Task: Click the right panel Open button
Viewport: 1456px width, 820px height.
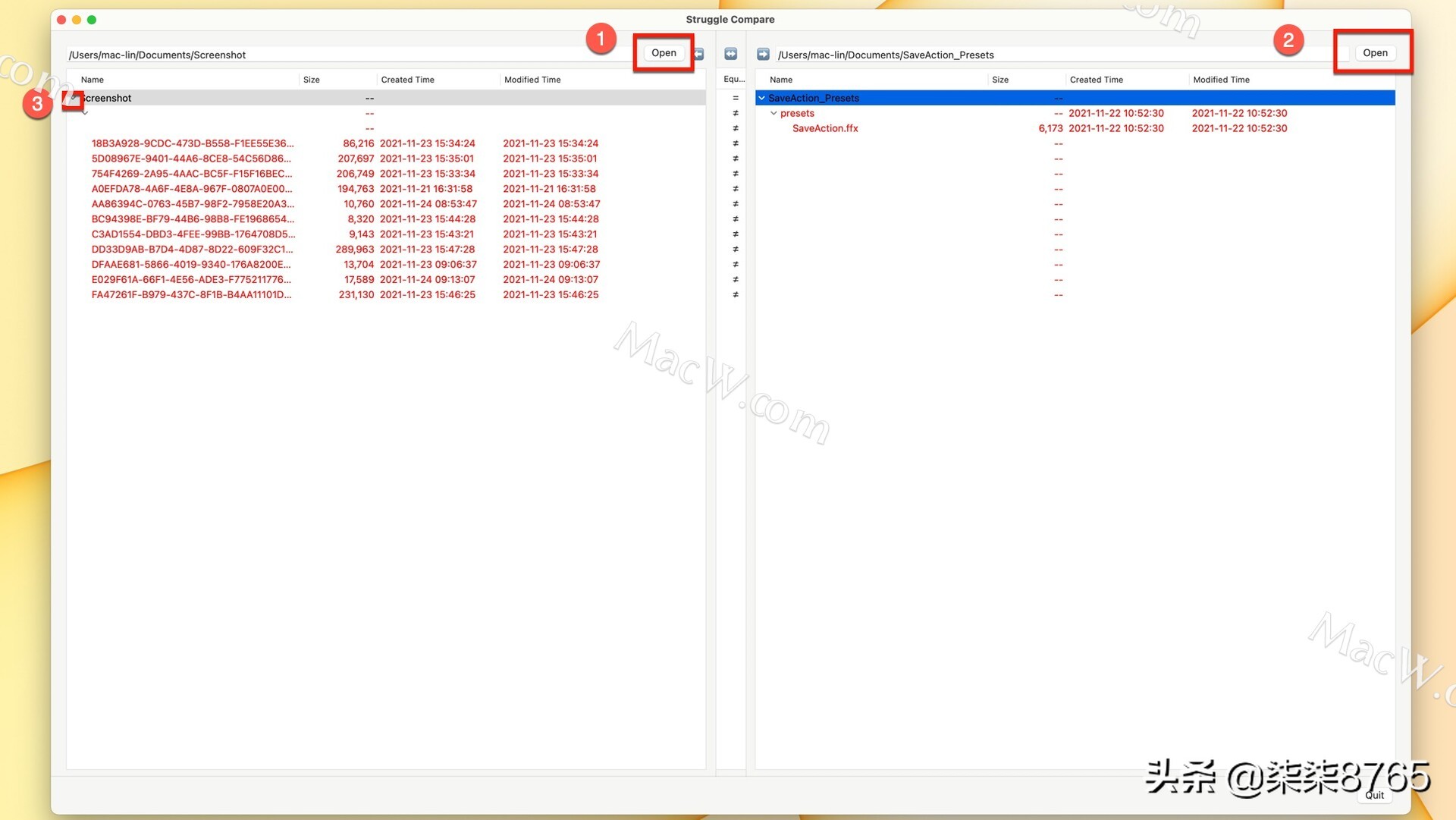Action: point(1375,52)
